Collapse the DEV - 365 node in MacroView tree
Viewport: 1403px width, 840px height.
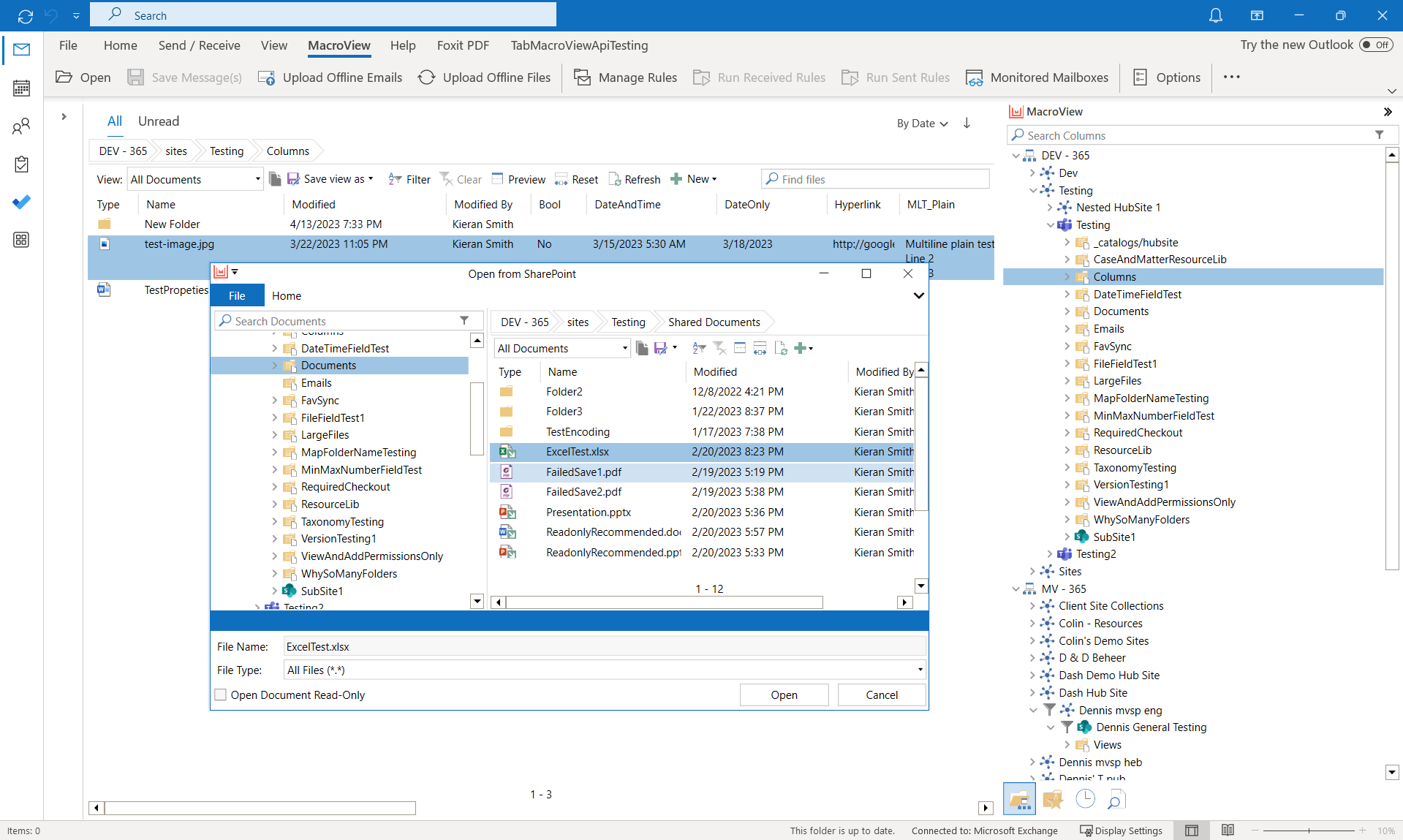[x=1016, y=156]
